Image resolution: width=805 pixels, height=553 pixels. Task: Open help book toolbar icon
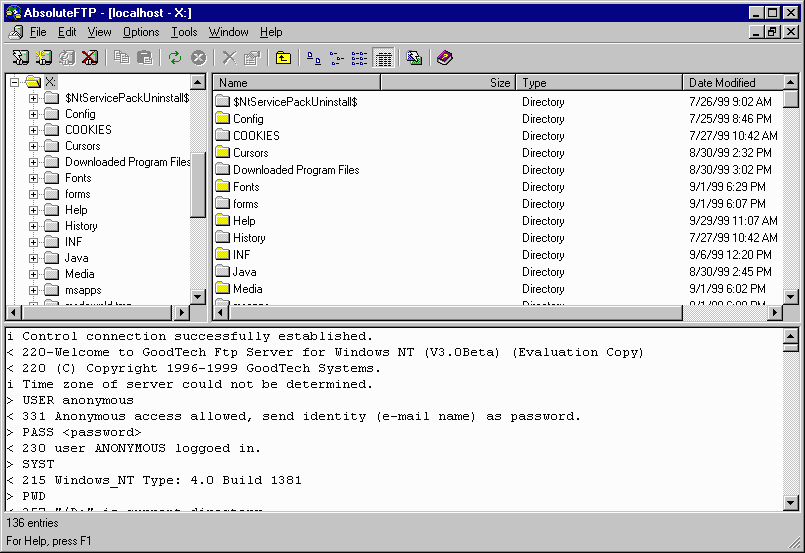point(445,58)
